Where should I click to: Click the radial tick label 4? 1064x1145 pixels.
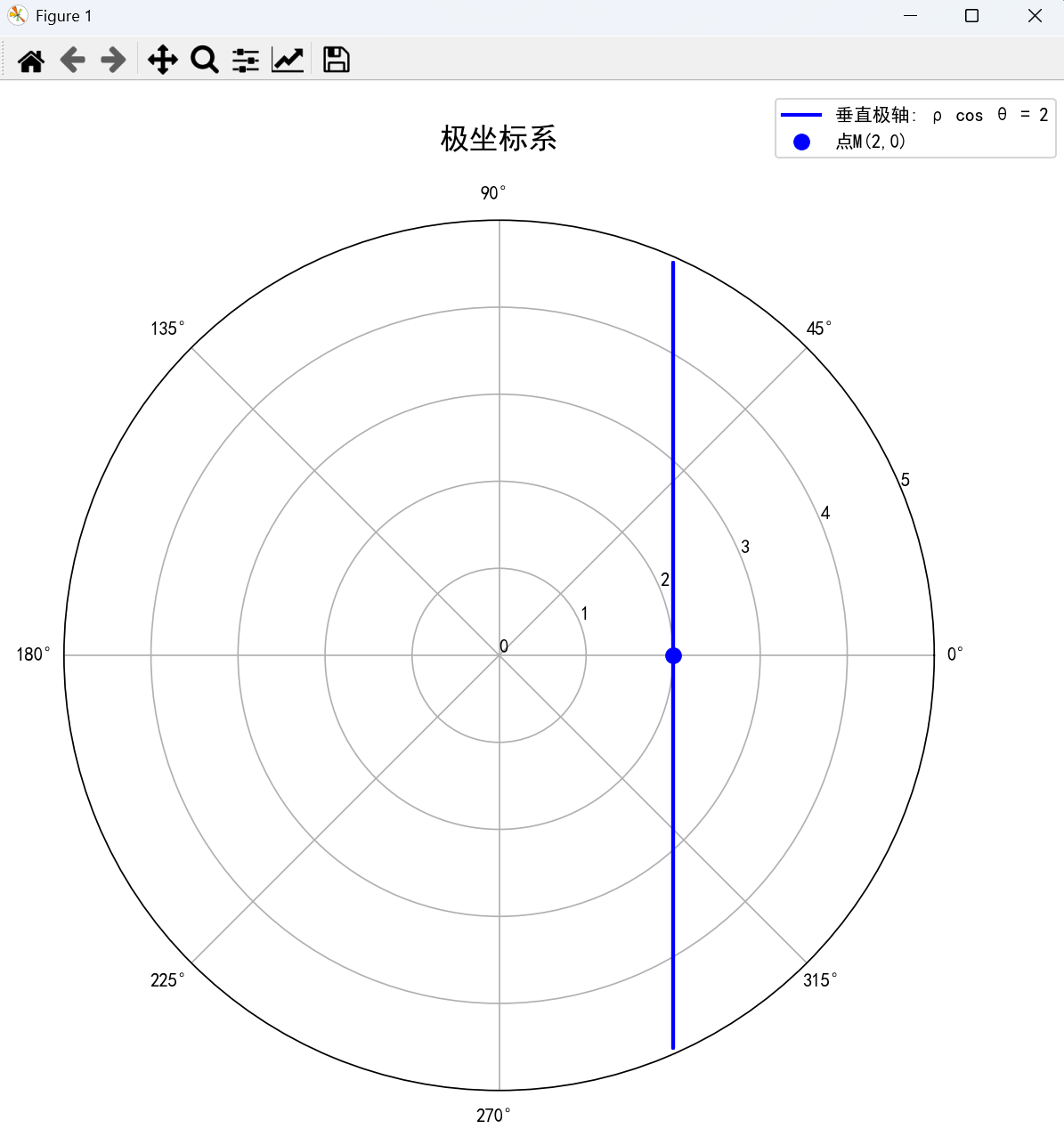(x=825, y=513)
